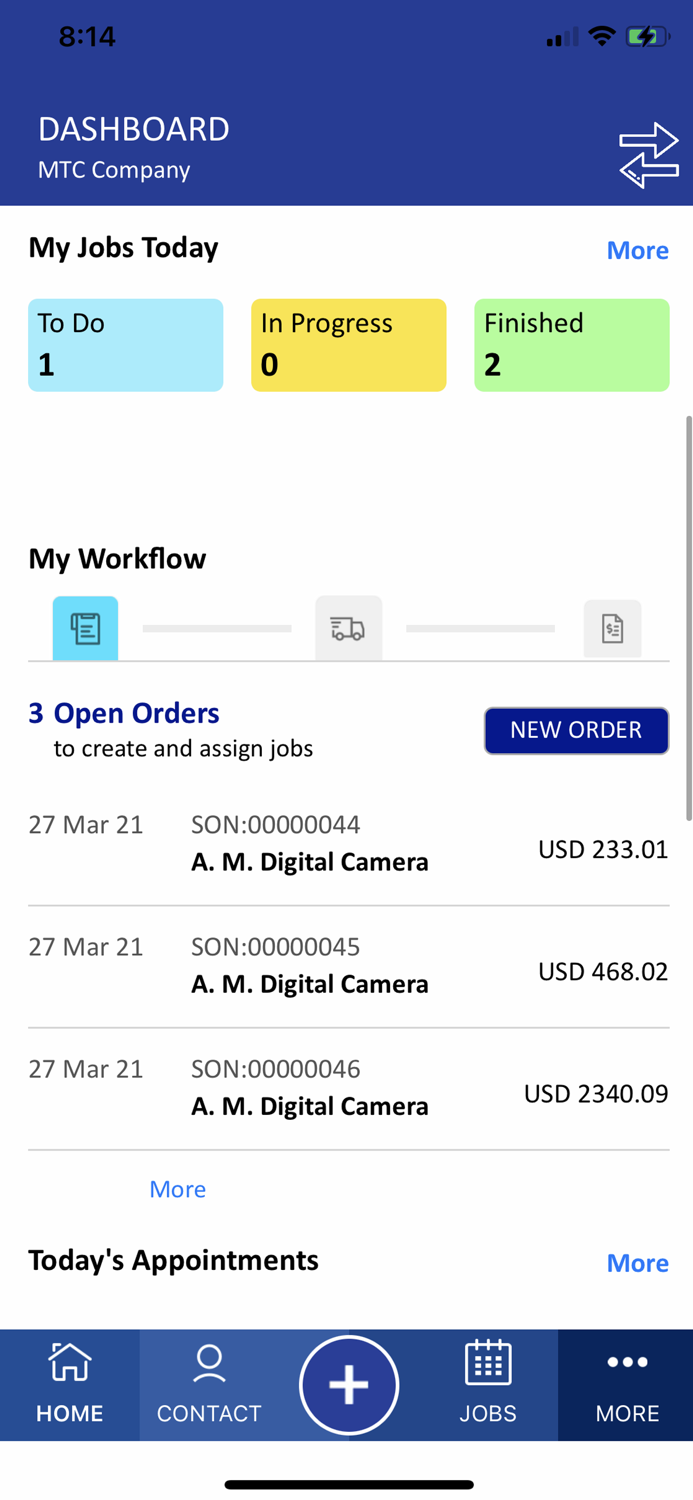
Task: Select the invoice workflow step icon
Action: click(x=612, y=628)
